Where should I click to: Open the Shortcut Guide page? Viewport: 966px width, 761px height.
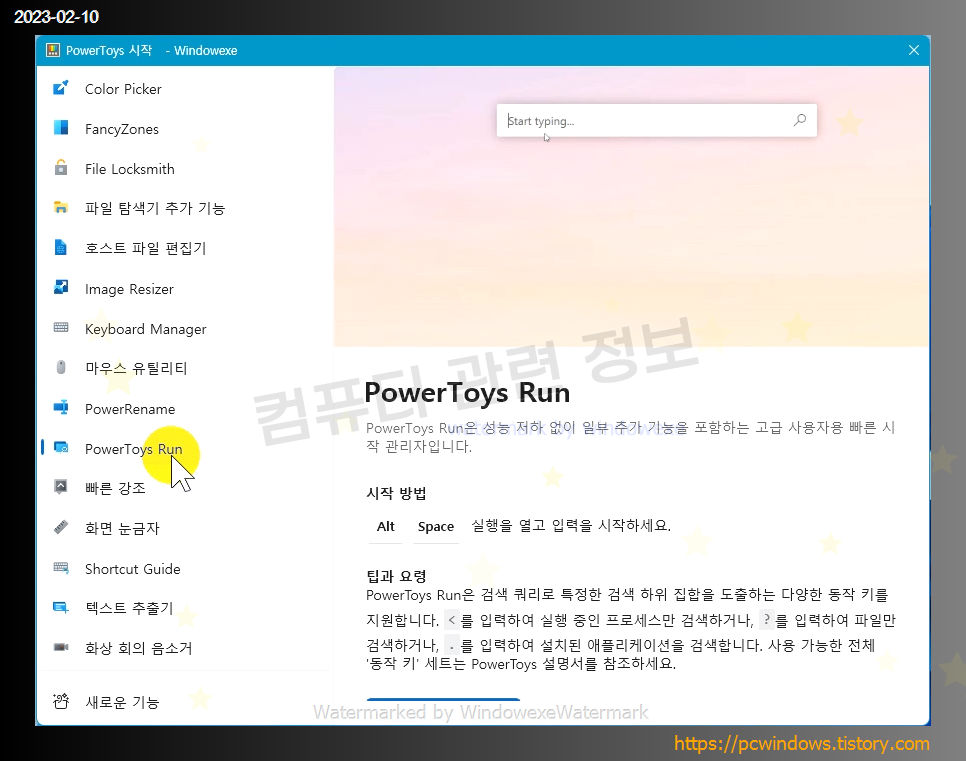(x=133, y=569)
